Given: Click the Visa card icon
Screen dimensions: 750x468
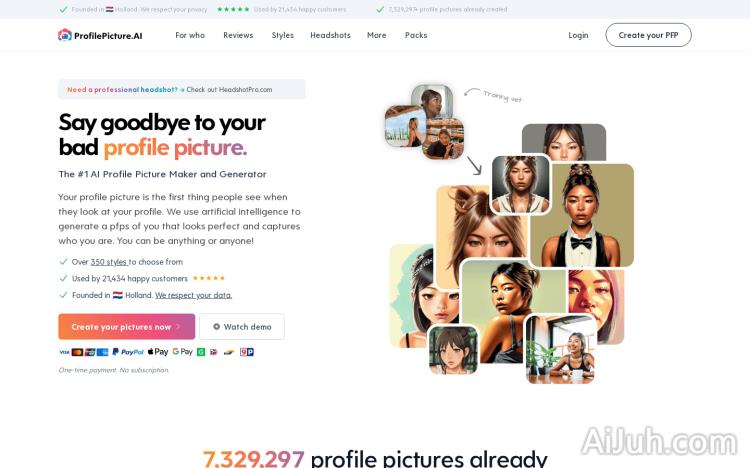Looking at the screenshot, I should 64,352.
